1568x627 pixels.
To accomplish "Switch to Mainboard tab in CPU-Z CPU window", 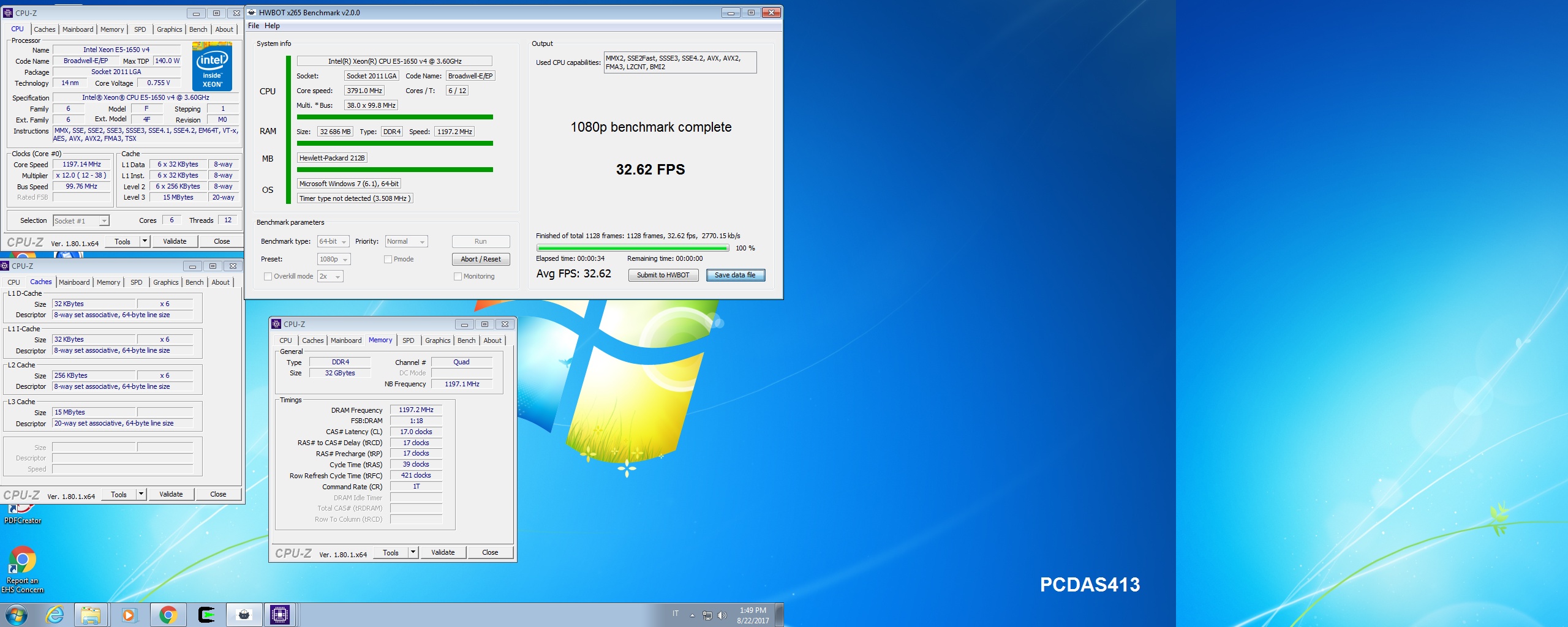I will tap(78, 29).
